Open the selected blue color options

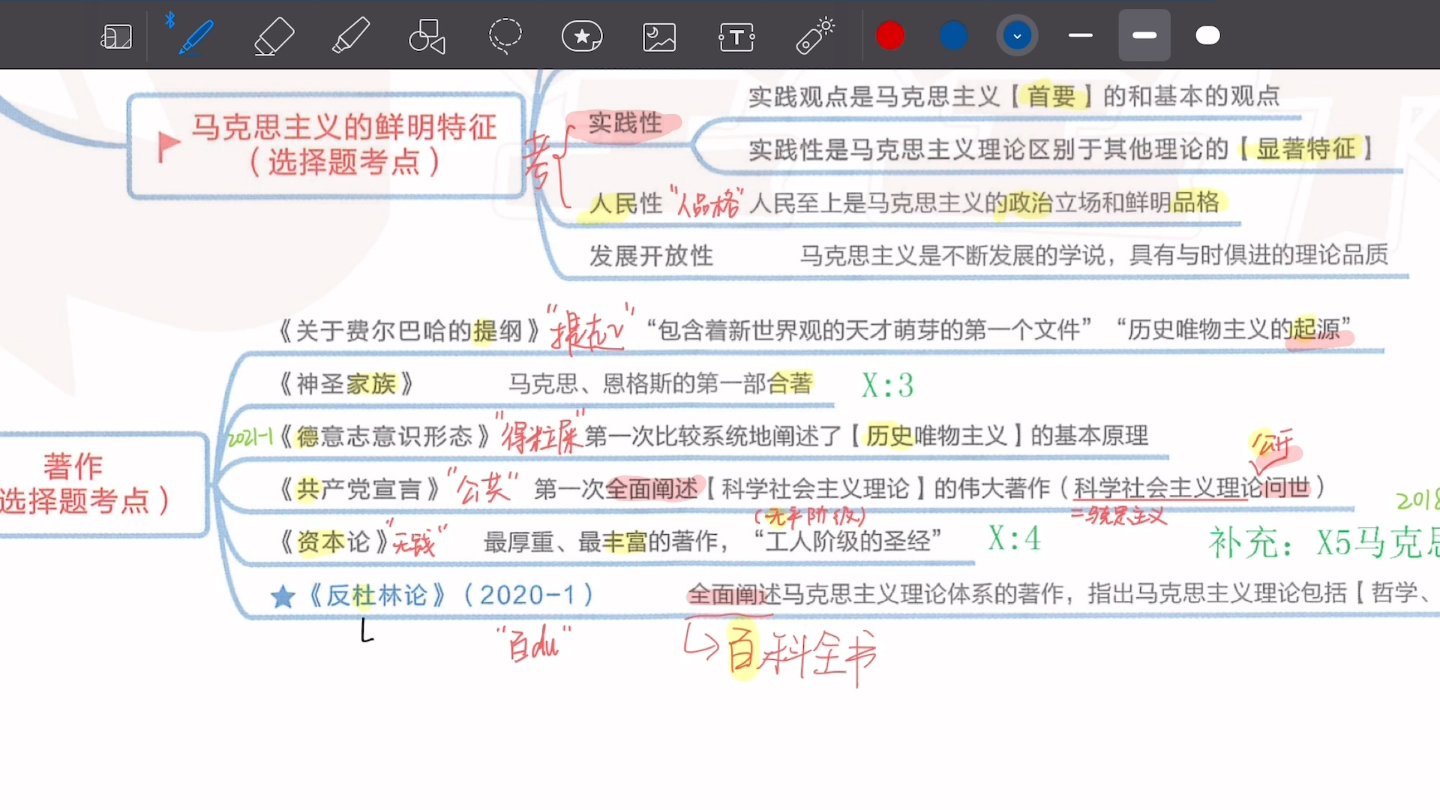tap(1017, 36)
